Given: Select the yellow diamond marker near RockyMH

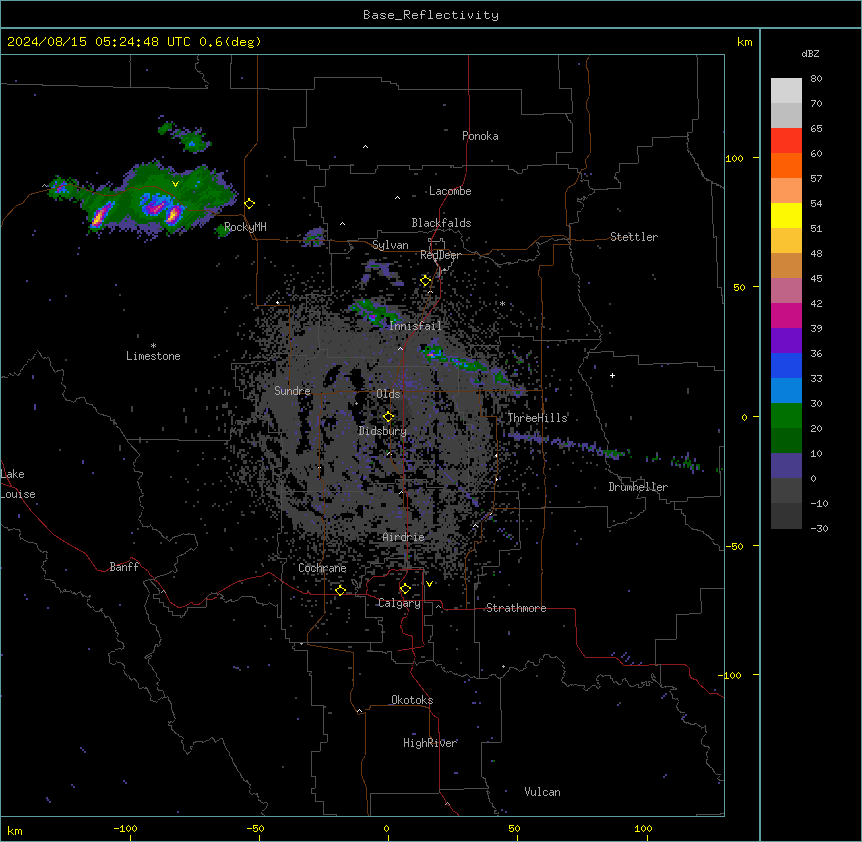Looking at the screenshot, I should (250, 204).
